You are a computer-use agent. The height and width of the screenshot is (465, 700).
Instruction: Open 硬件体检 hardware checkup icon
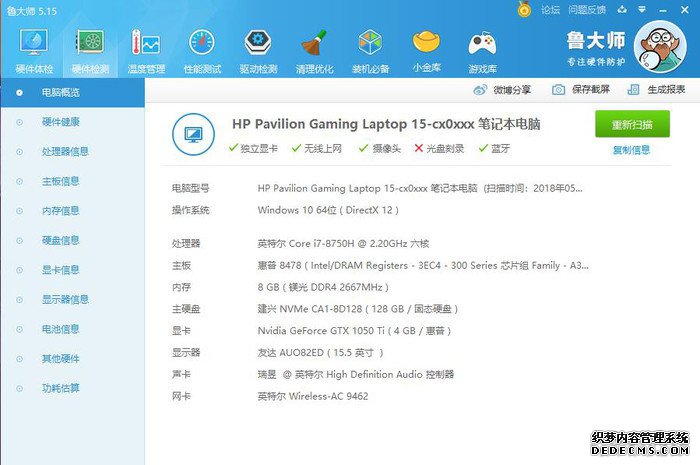tap(34, 50)
